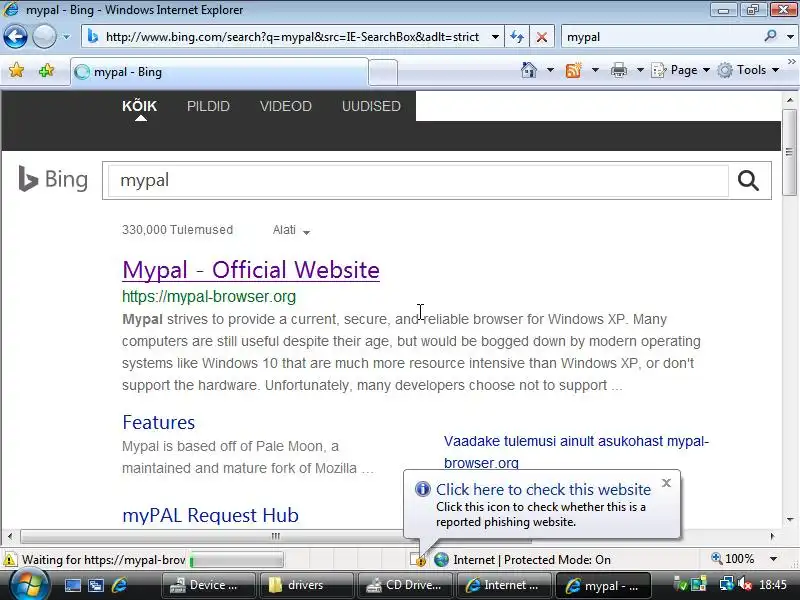
Task: Click the Bing icon in the address bar
Action: coord(93,37)
